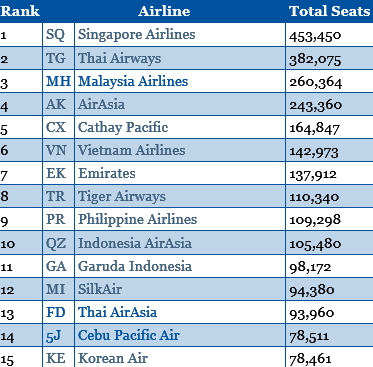Screen dimensions: 373x367
Task: Click the 5J airline code link
Action: (x=53, y=336)
